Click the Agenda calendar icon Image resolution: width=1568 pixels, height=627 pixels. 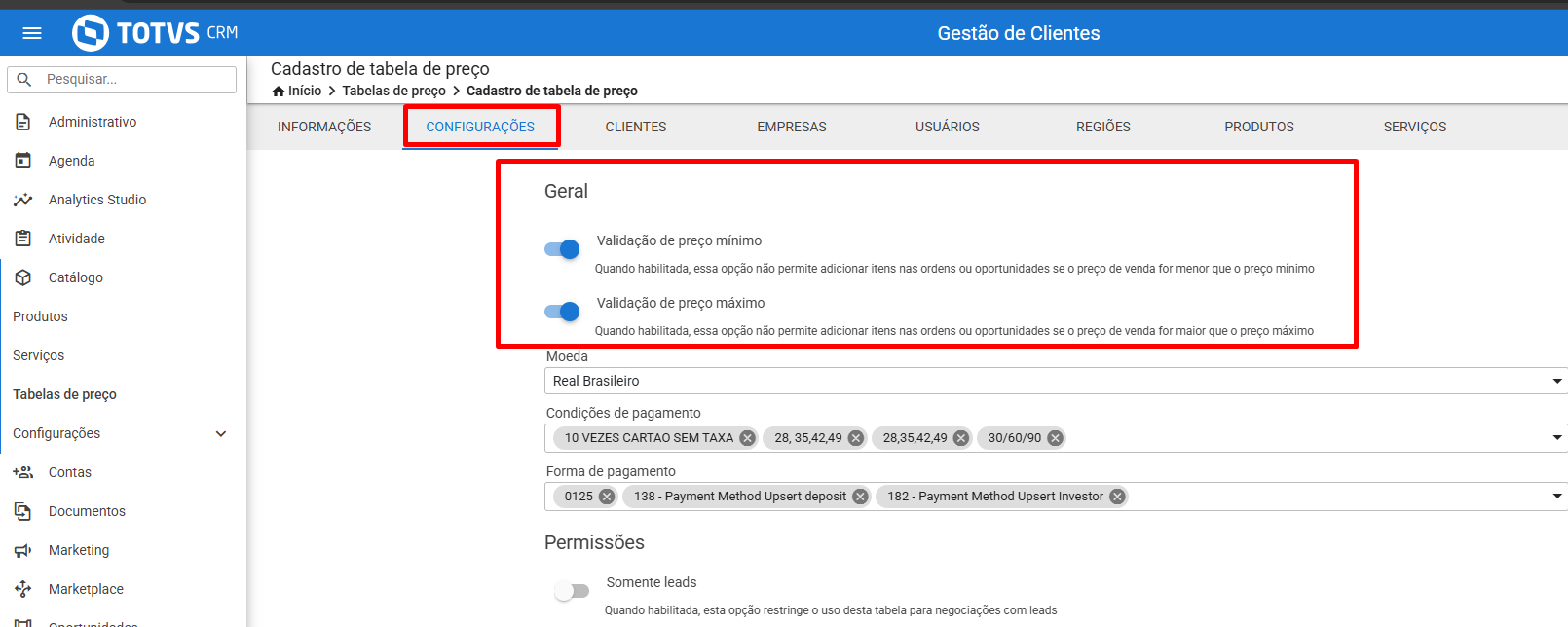tap(23, 161)
